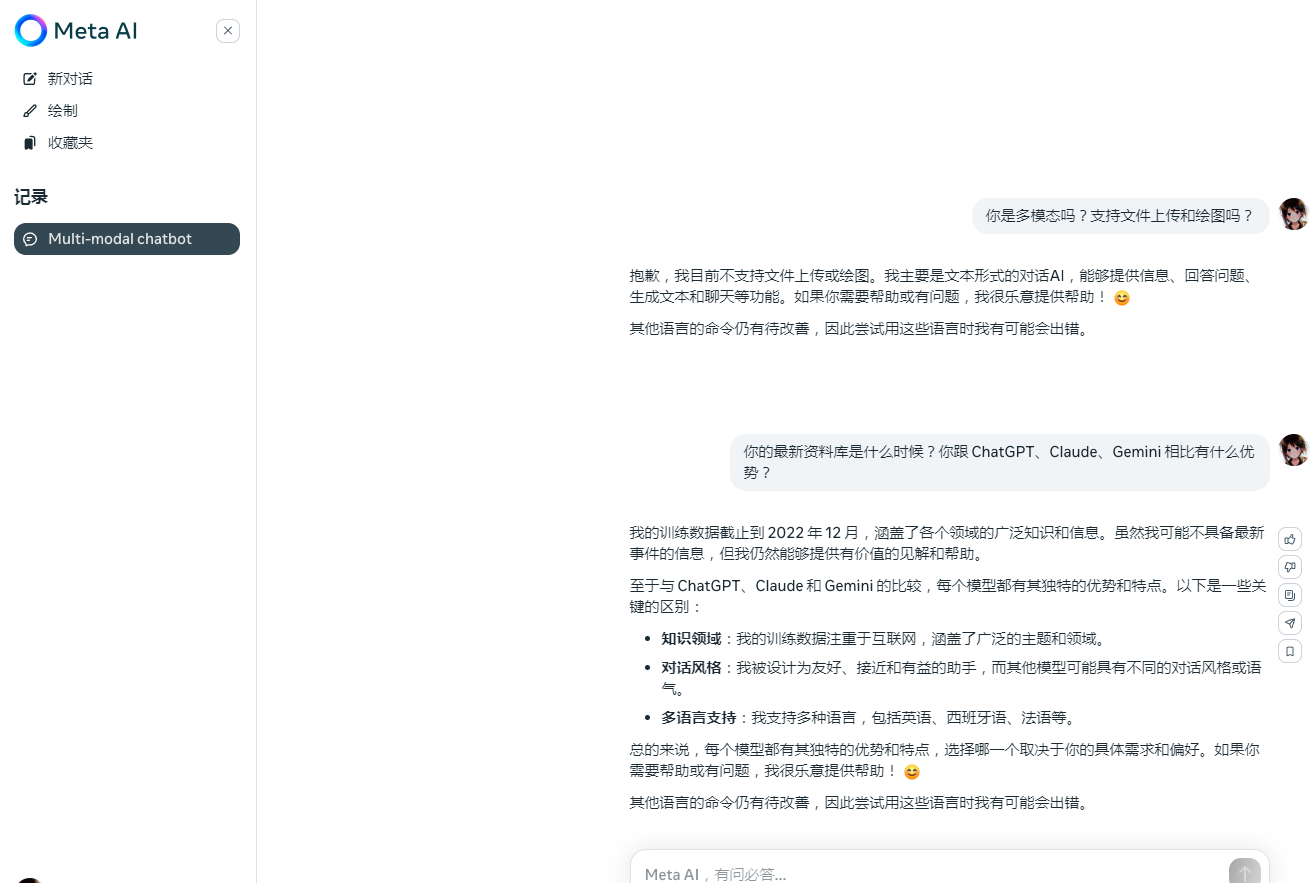
Task: Share the response with the send icon
Action: pos(1290,623)
